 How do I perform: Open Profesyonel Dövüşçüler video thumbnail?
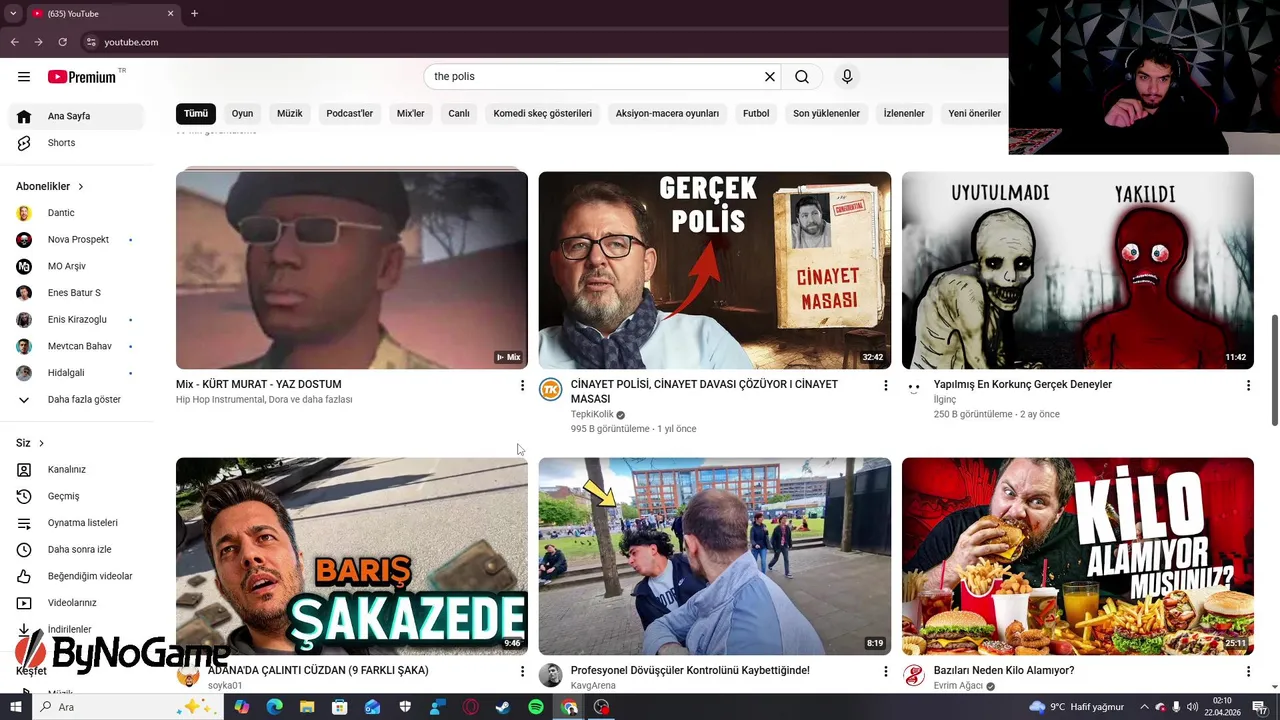(715, 556)
